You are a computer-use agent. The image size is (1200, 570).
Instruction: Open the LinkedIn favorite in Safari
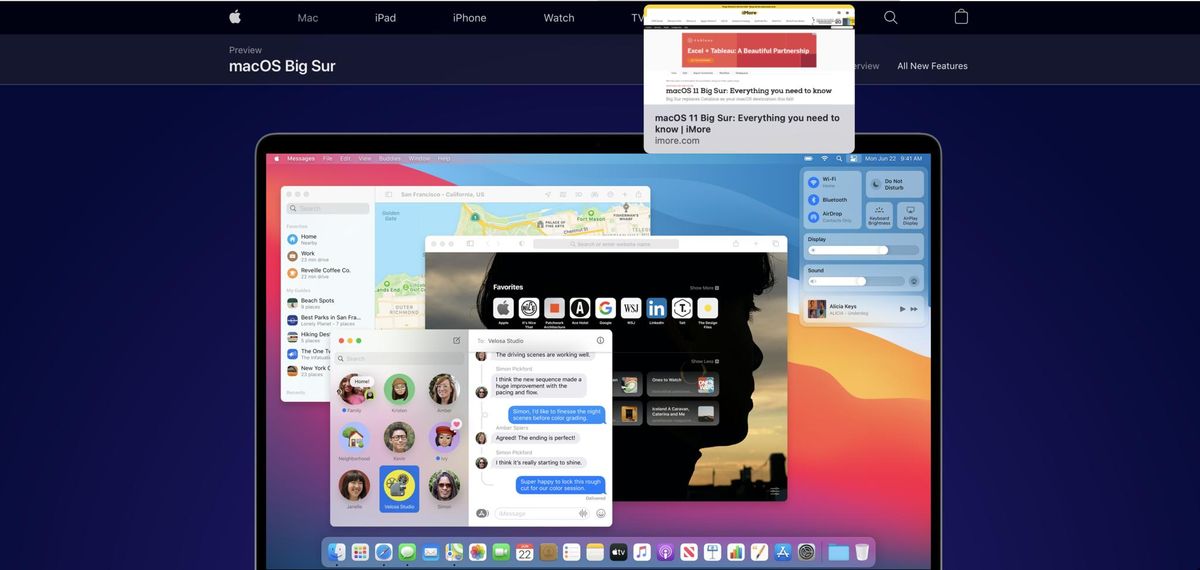[x=656, y=308]
